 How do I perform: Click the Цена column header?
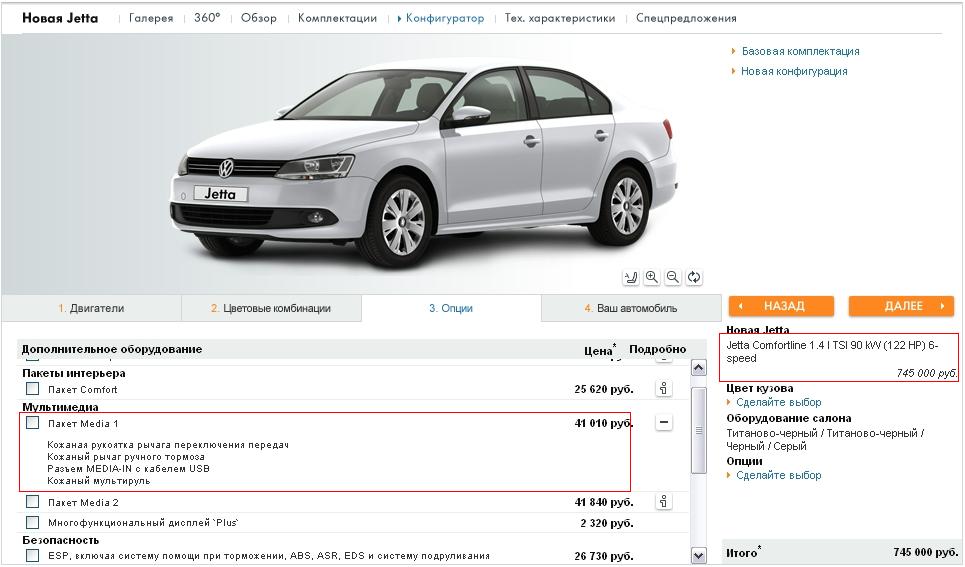(x=600, y=350)
